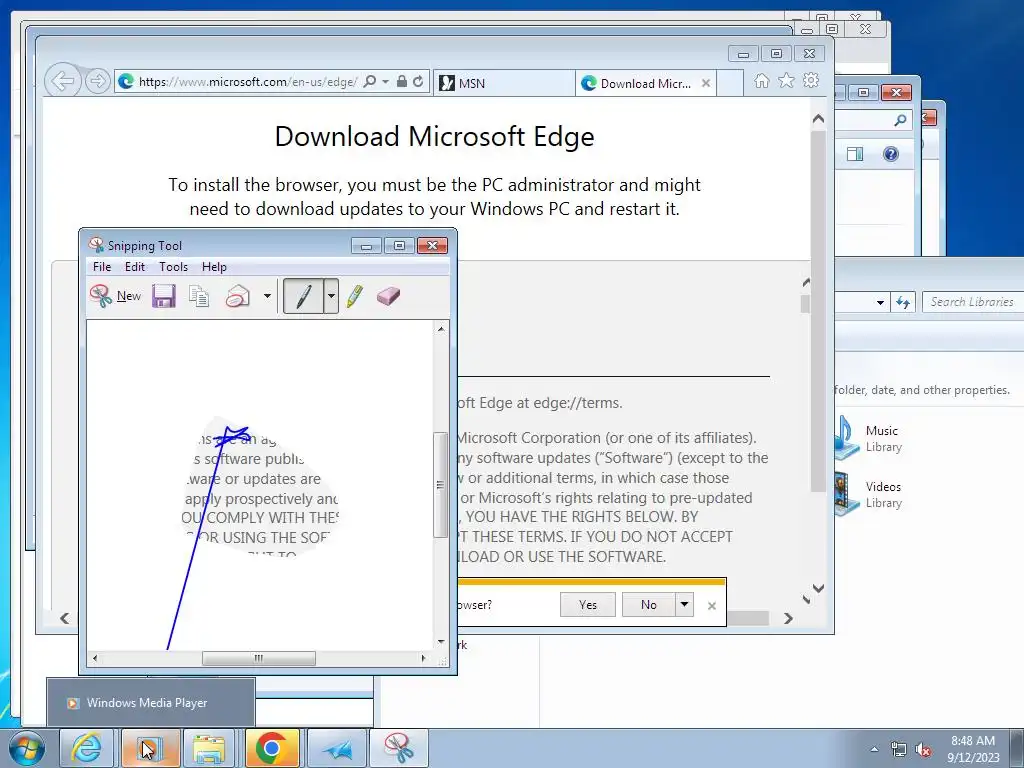Screen dimensions: 1024x768
Task: Refresh the Internet Explorer page
Action: tap(418, 81)
